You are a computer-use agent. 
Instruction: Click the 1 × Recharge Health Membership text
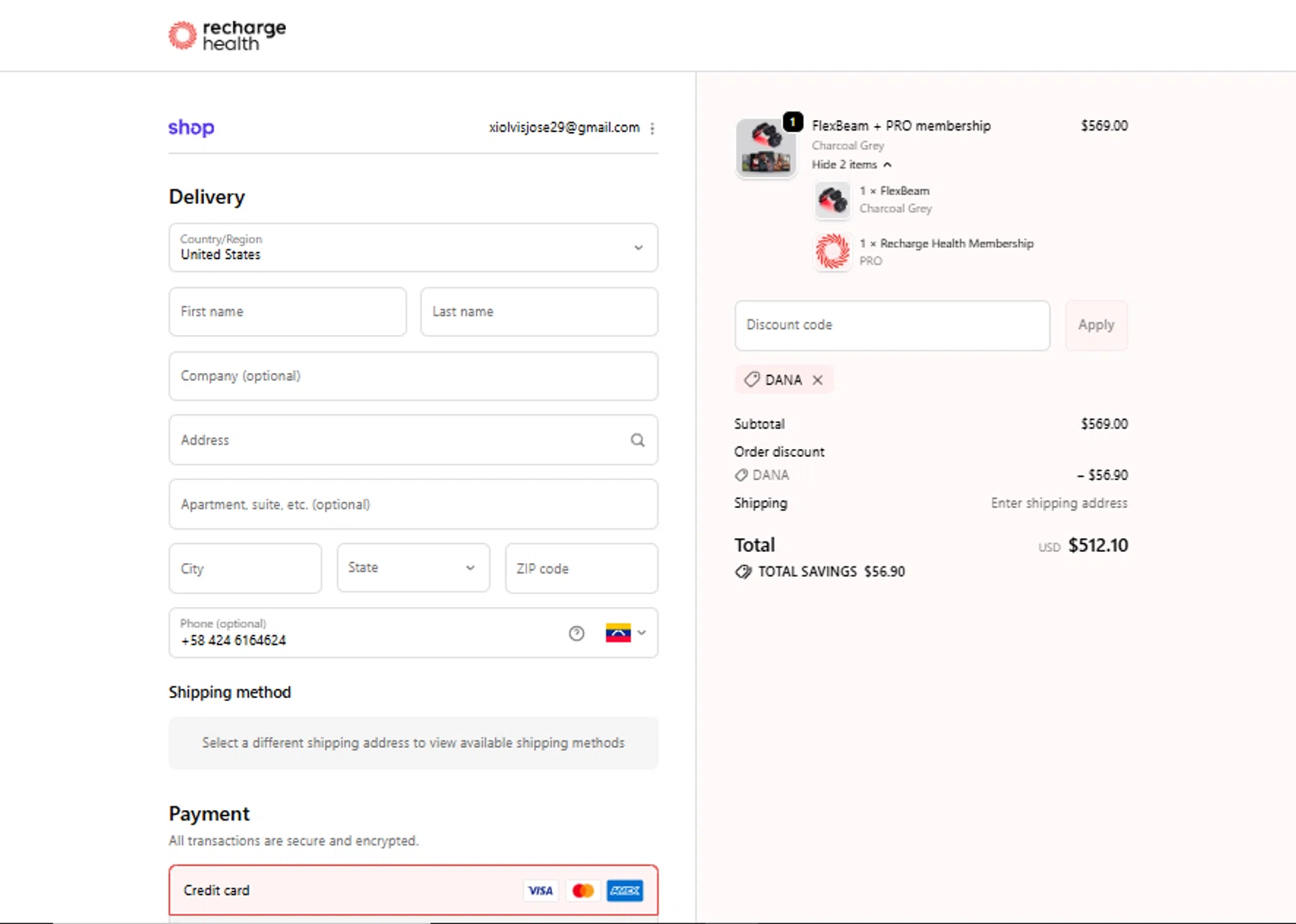(947, 244)
